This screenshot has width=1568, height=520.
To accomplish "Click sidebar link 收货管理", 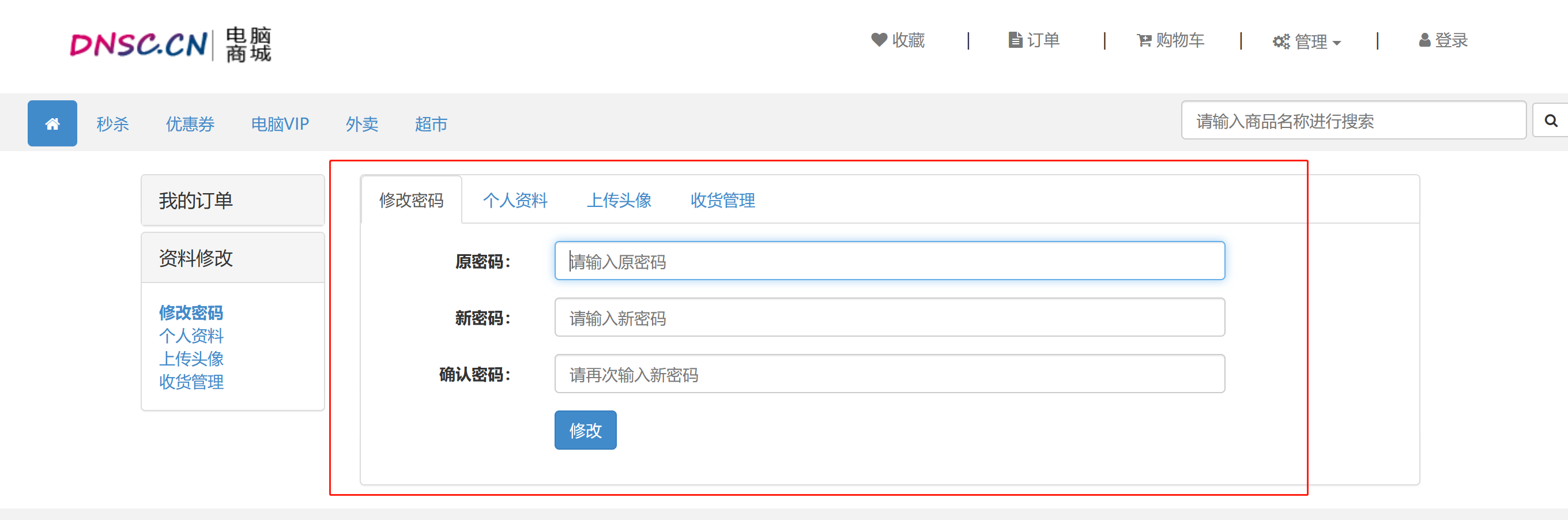I will click(191, 382).
